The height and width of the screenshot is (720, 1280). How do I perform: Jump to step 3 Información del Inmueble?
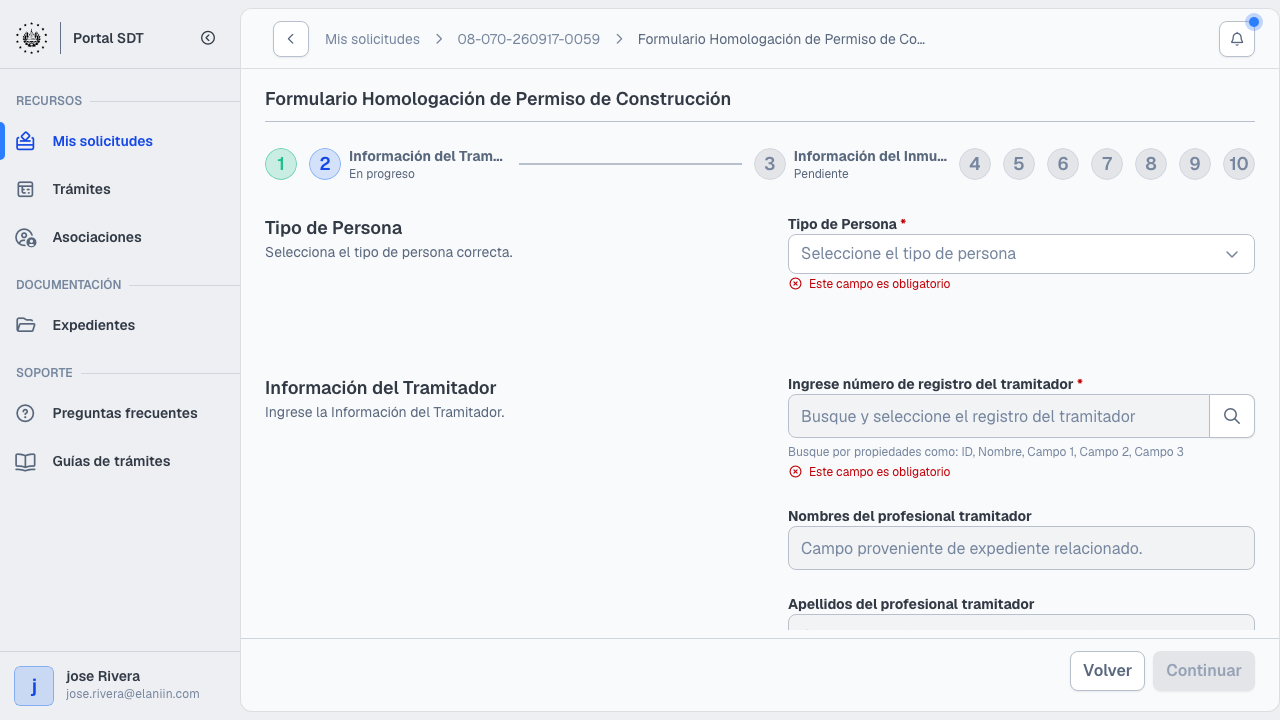[x=770, y=164]
